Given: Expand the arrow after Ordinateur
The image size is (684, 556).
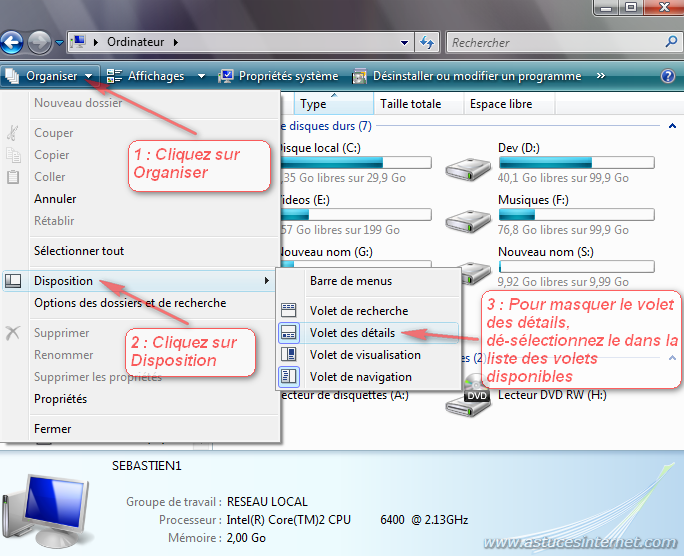Looking at the screenshot, I should (x=176, y=42).
